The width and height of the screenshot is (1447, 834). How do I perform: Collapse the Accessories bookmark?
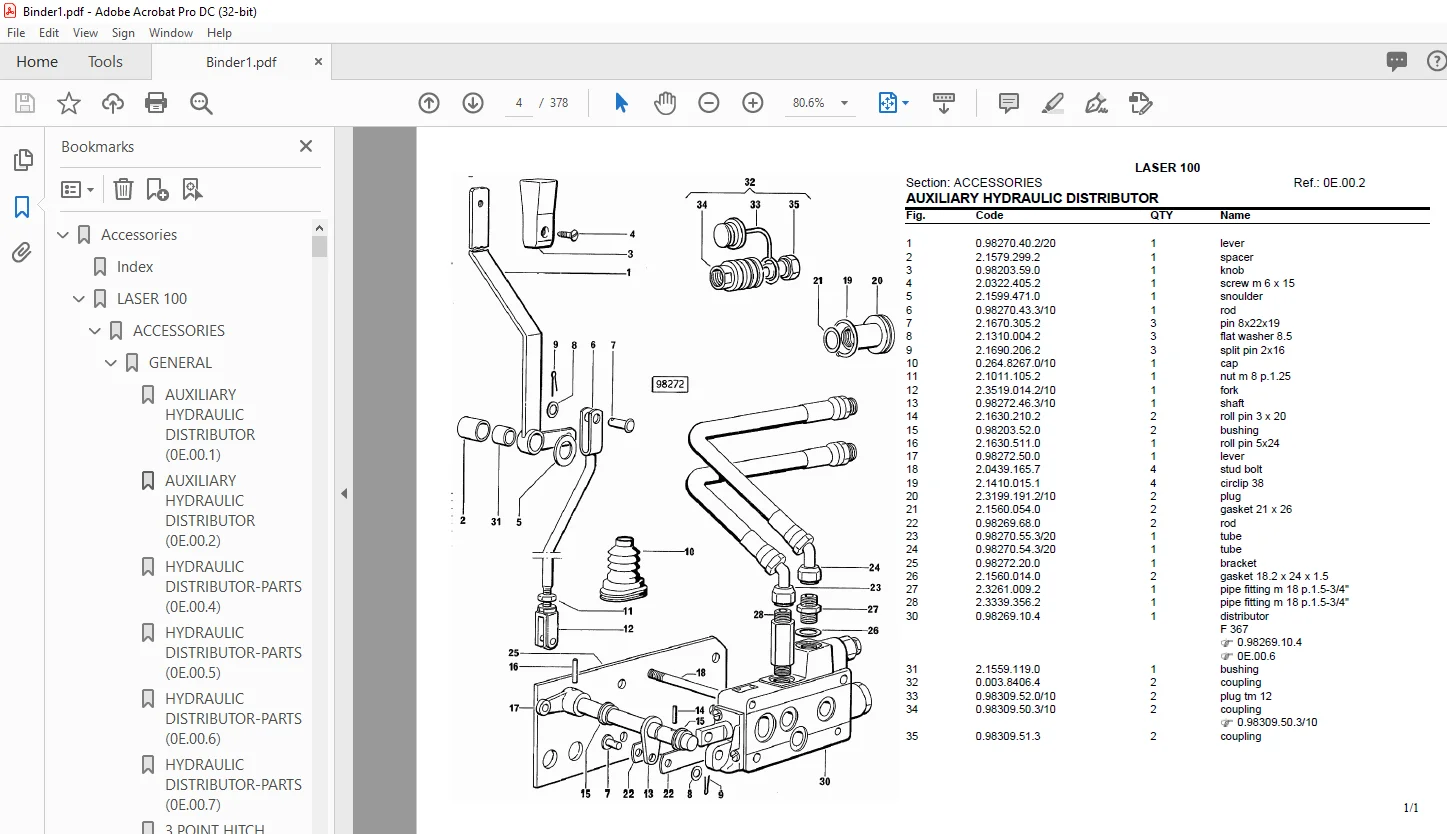coord(64,235)
